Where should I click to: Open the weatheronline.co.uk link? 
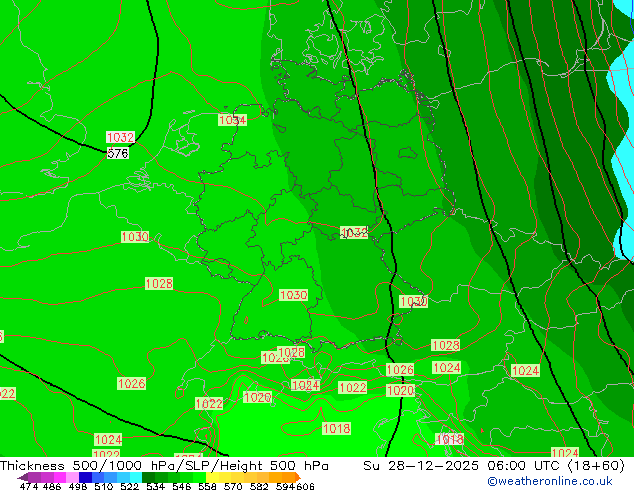(550, 481)
